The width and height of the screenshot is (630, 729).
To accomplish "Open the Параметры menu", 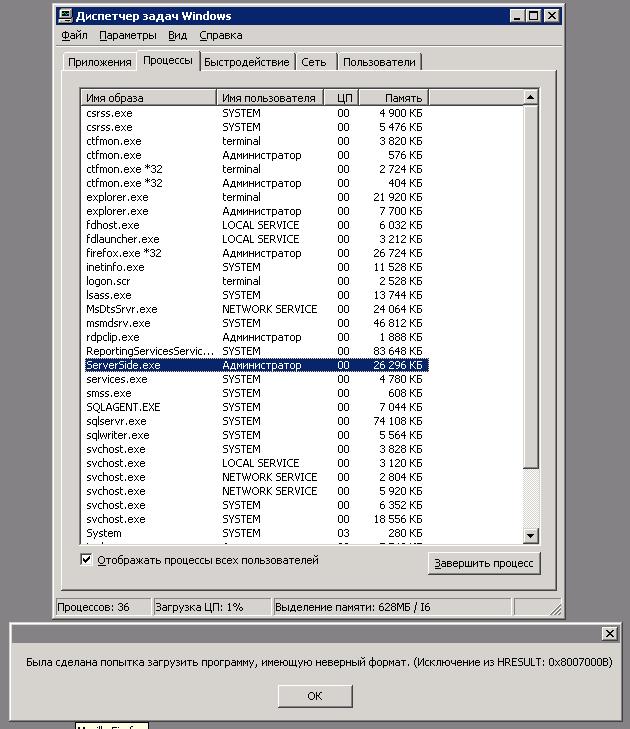I will pos(128,35).
